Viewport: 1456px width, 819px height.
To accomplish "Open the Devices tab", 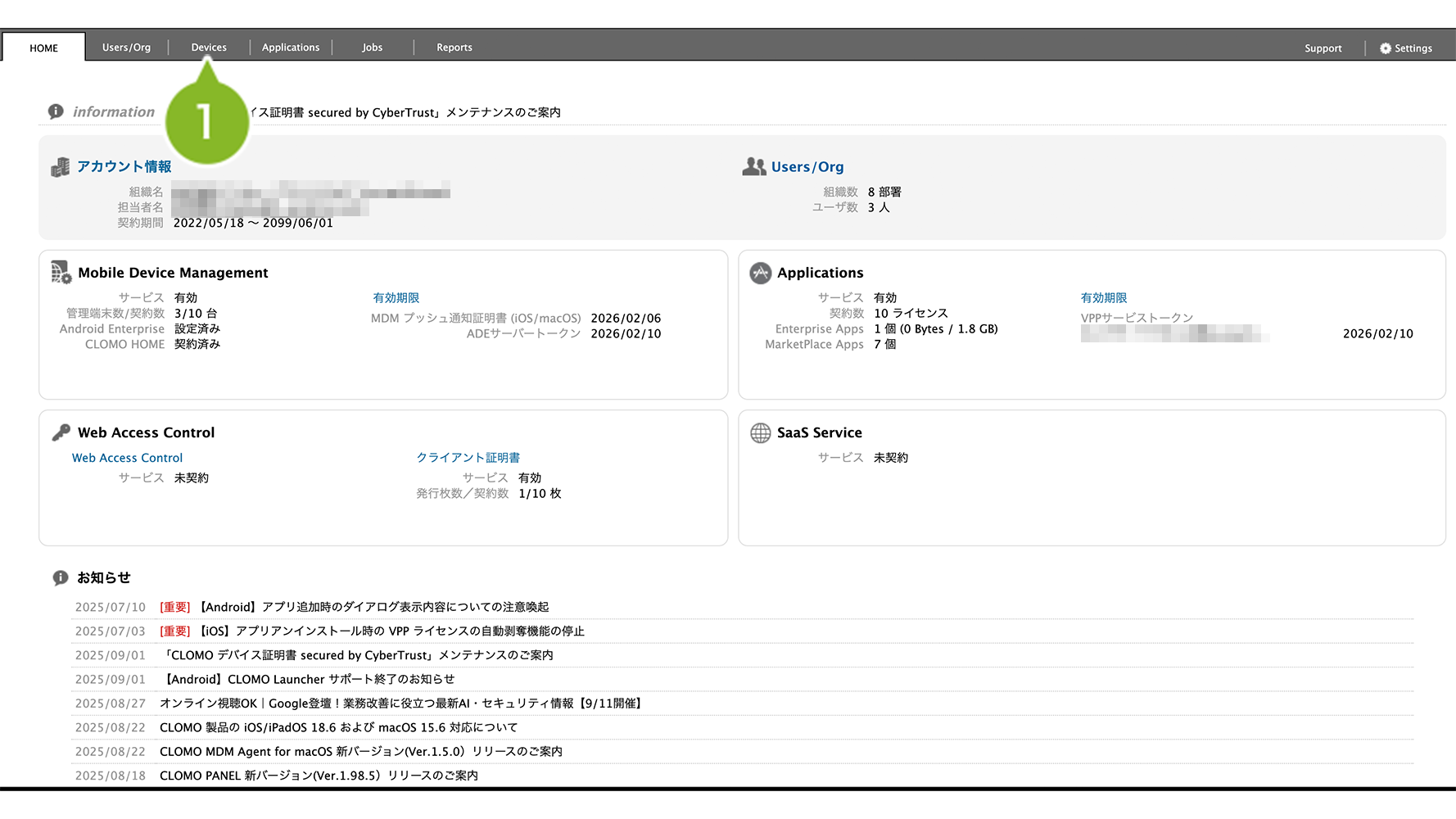I will (209, 48).
